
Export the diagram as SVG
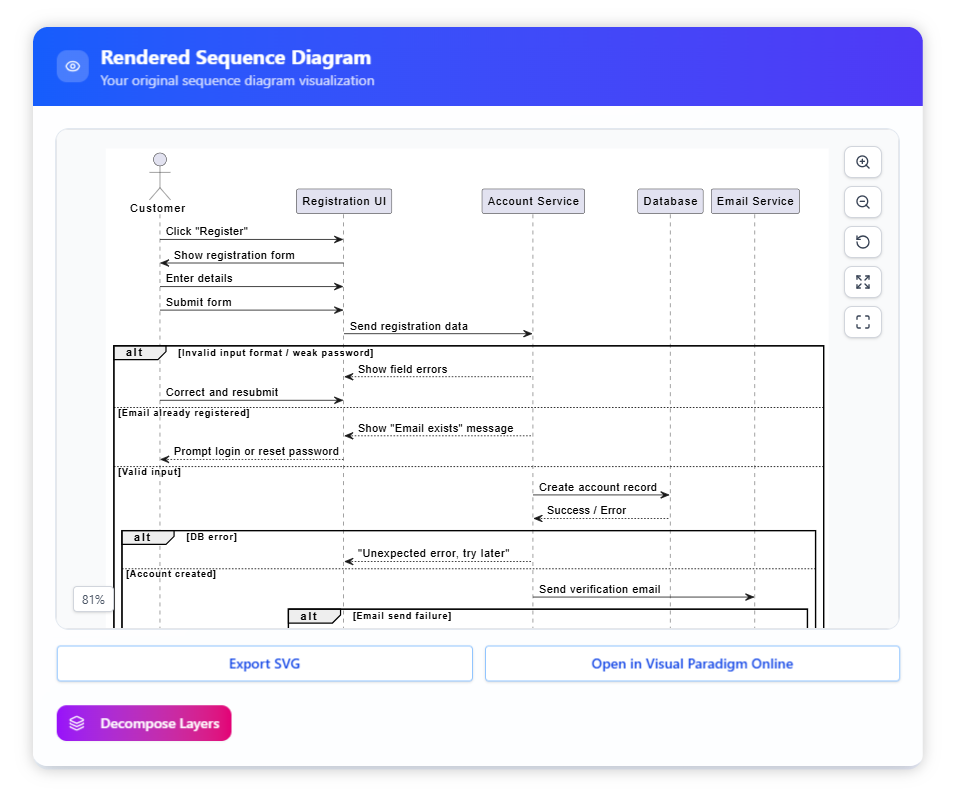[264, 664]
